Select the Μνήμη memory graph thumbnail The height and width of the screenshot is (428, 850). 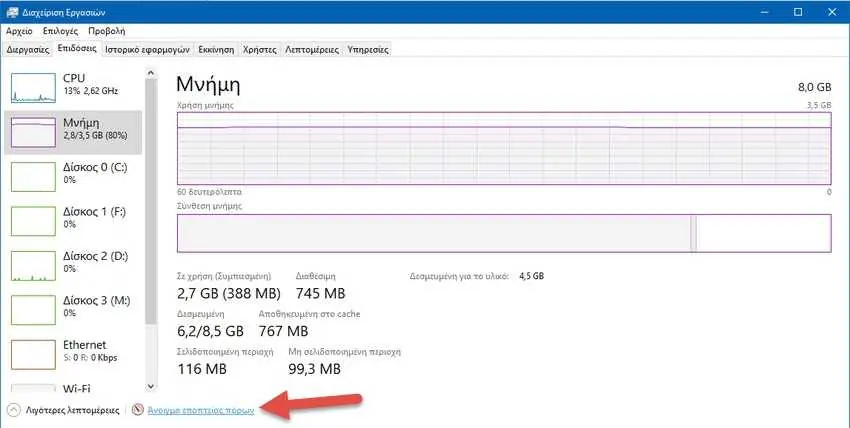33,132
